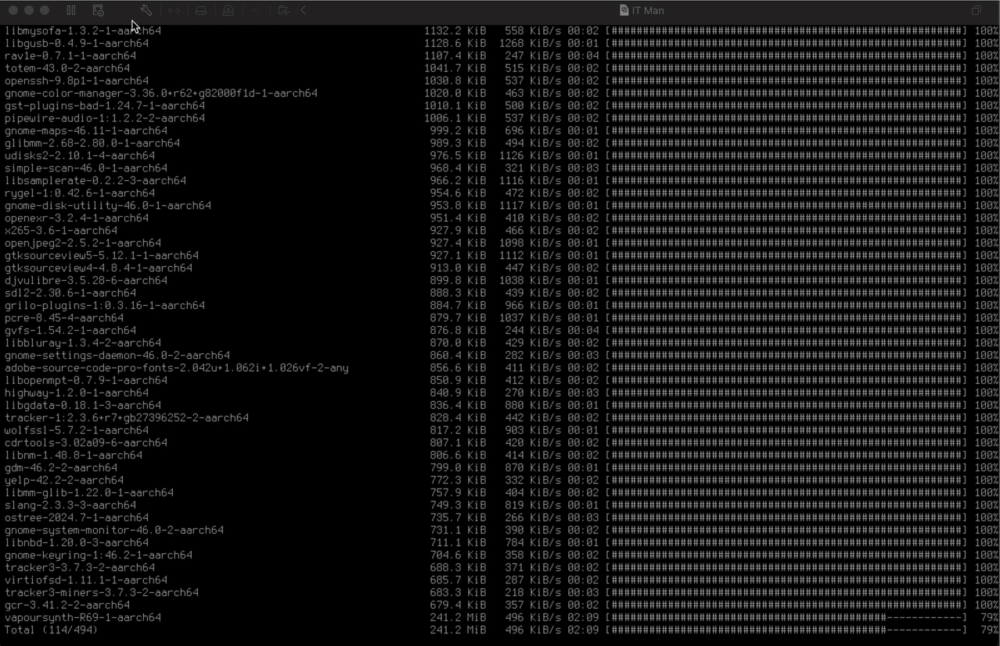Select djvulibre-3.5.28-6-aarch64 text

(86, 281)
